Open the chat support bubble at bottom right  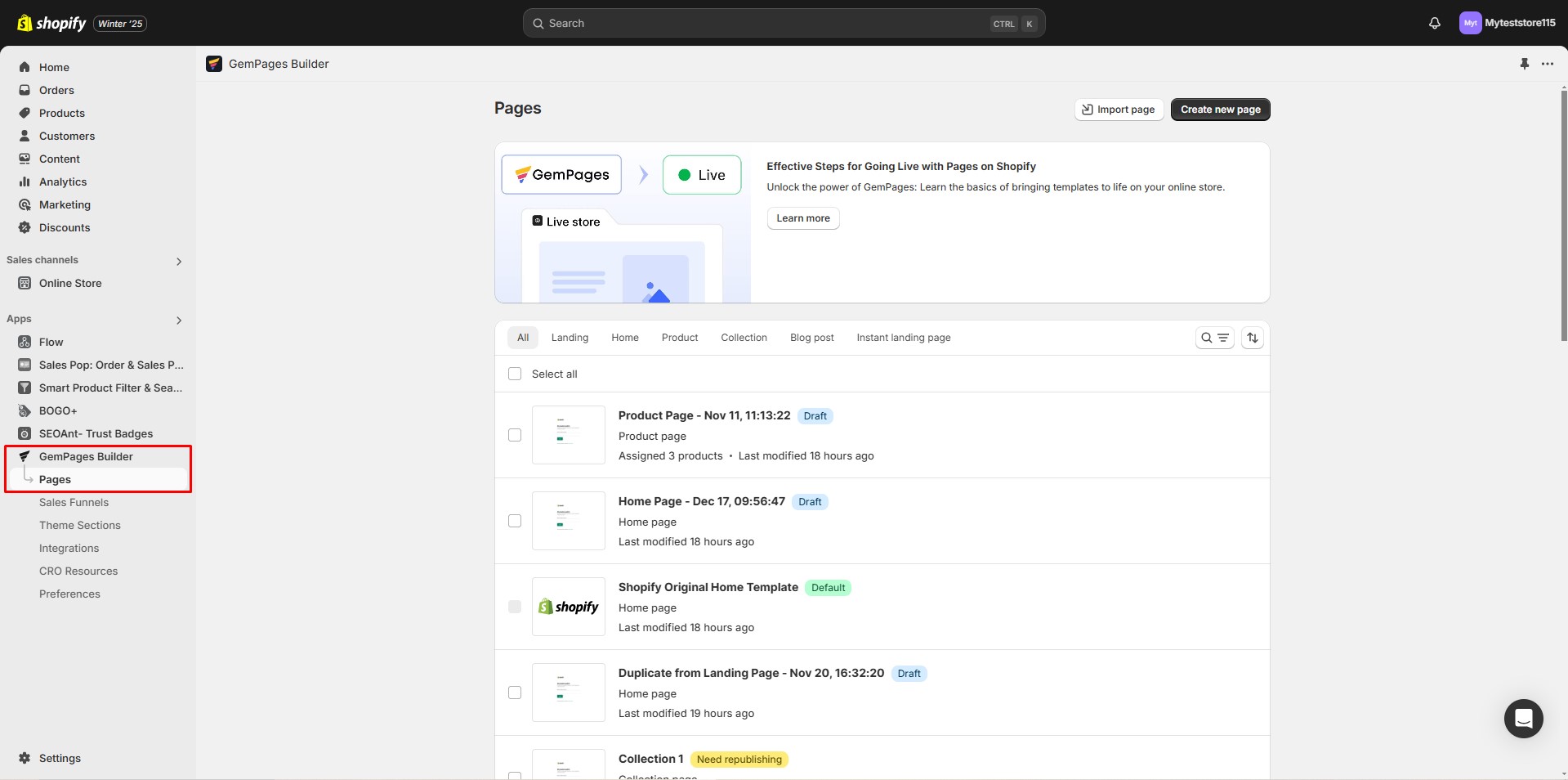pyautogui.click(x=1523, y=719)
